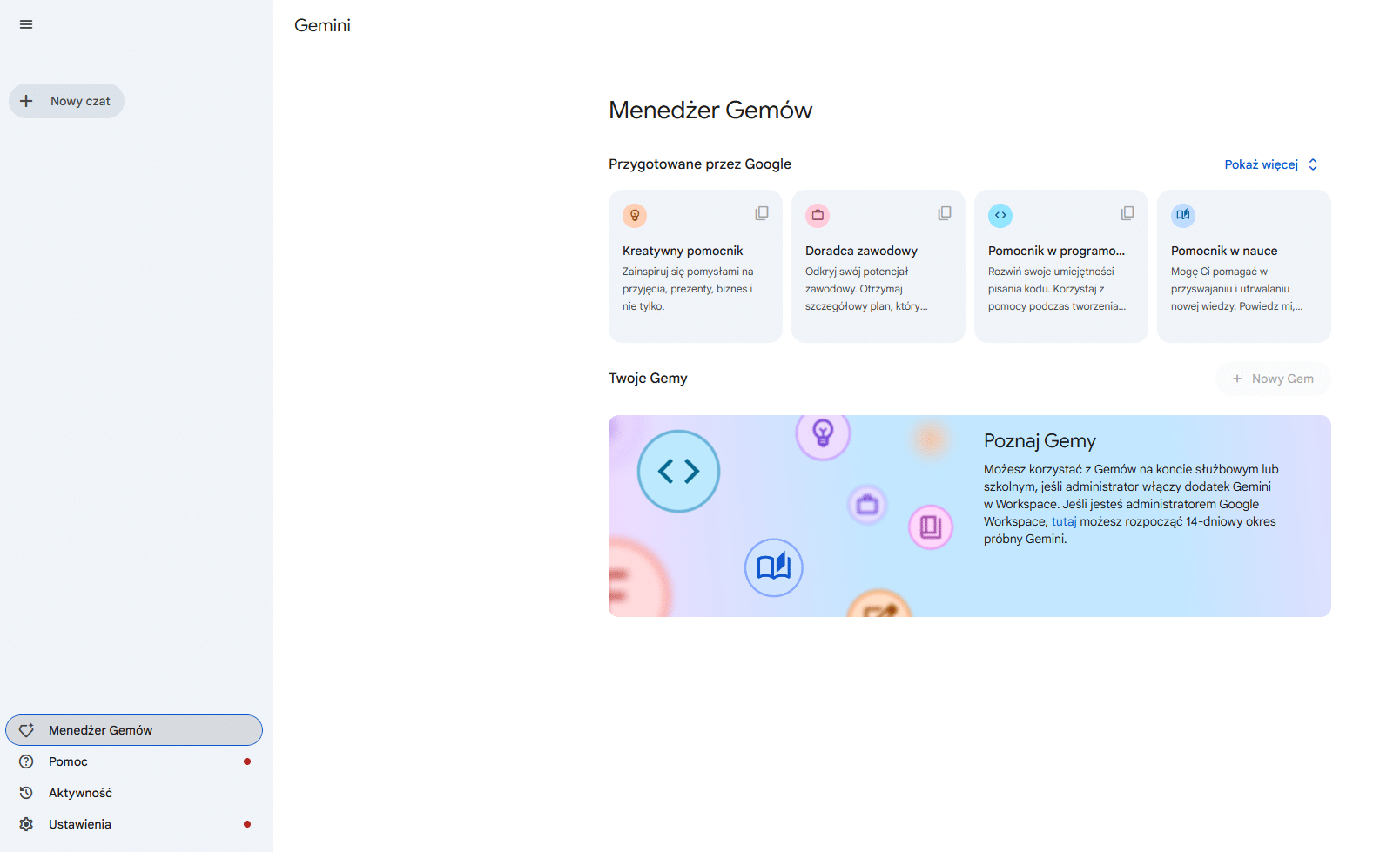The image size is (1400, 852).
Task: Click the Pomocnik w nauce book icon
Action: [x=1183, y=215]
